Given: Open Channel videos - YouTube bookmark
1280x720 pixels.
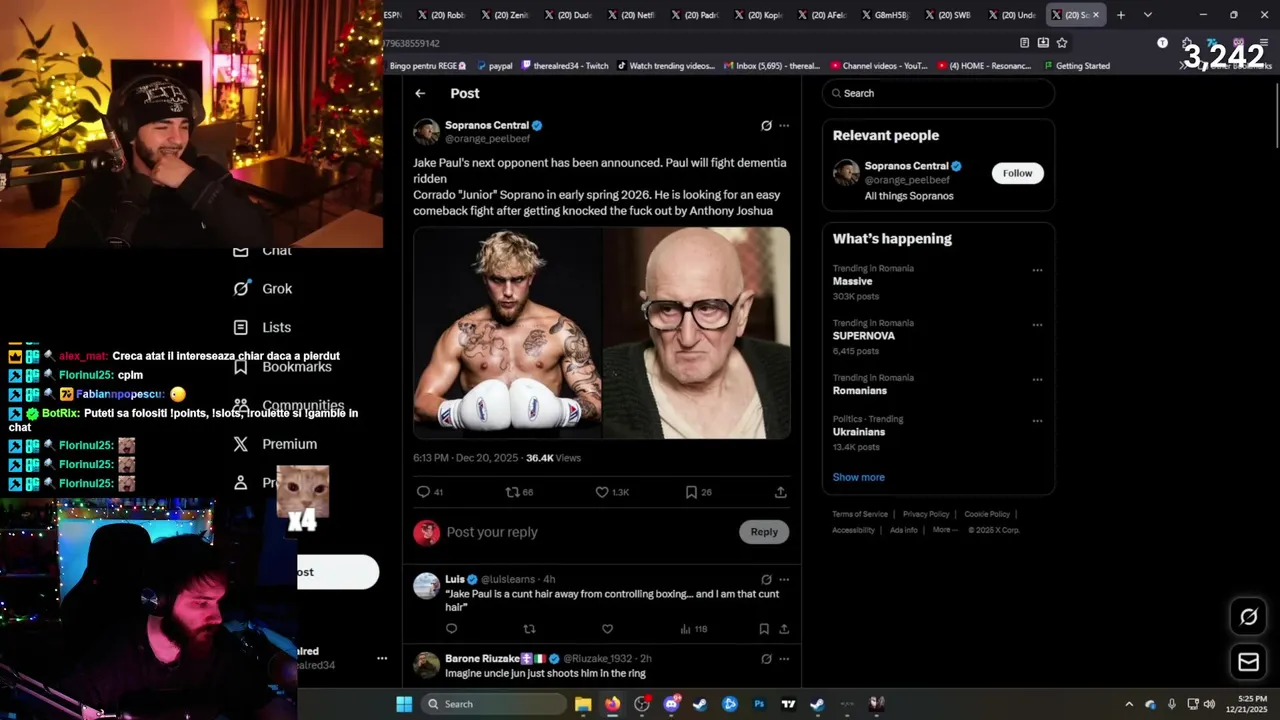Looking at the screenshot, I should point(879,66).
